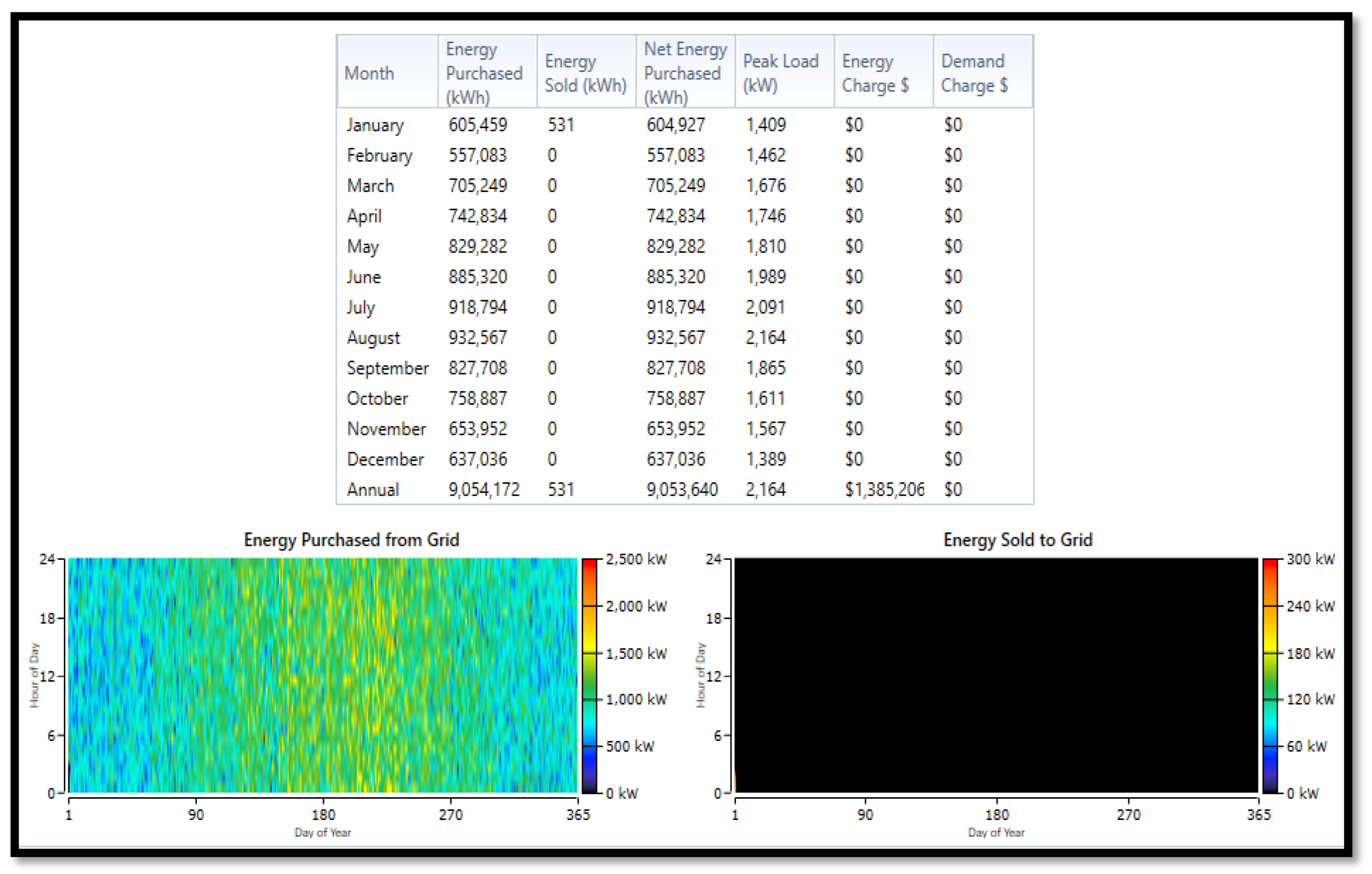Select the Energy Purchased (kWh) column header

(x=487, y=72)
